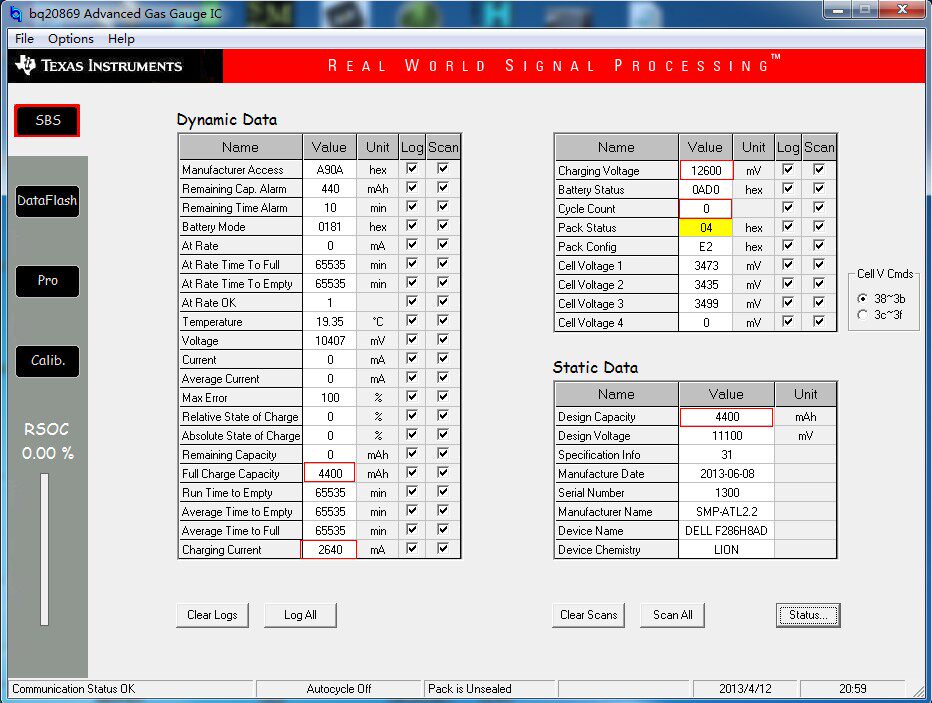Open the Status... dialog button
The image size is (932, 703).
pyautogui.click(x=808, y=615)
